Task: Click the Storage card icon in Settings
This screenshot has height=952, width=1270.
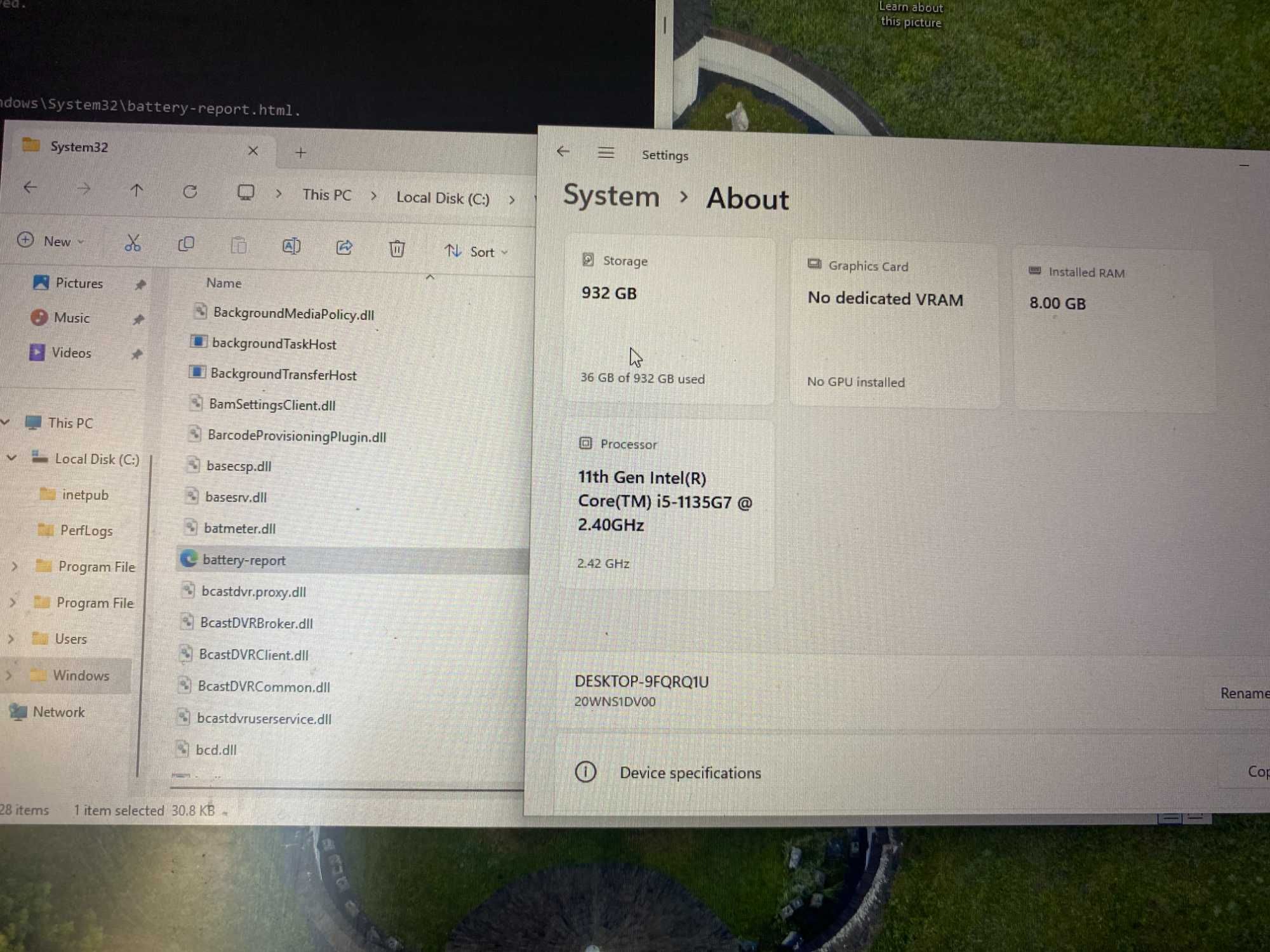Action: click(588, 260)
